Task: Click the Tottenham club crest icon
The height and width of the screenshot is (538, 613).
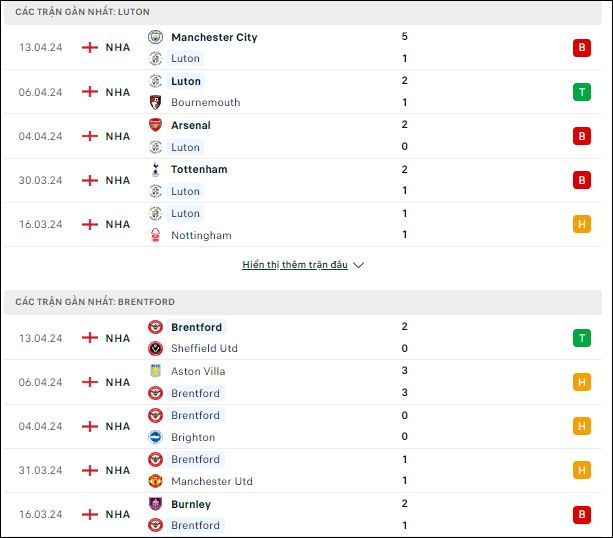Action: point(156,169)
